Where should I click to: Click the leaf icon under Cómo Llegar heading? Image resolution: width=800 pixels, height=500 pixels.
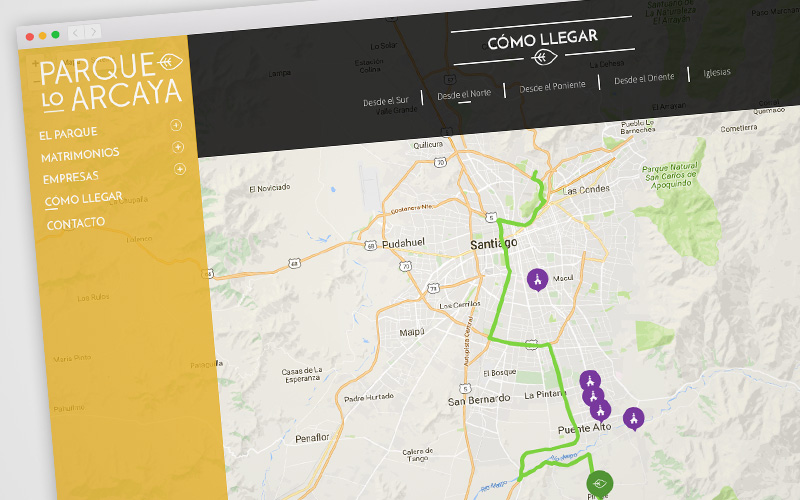(544, 57)
